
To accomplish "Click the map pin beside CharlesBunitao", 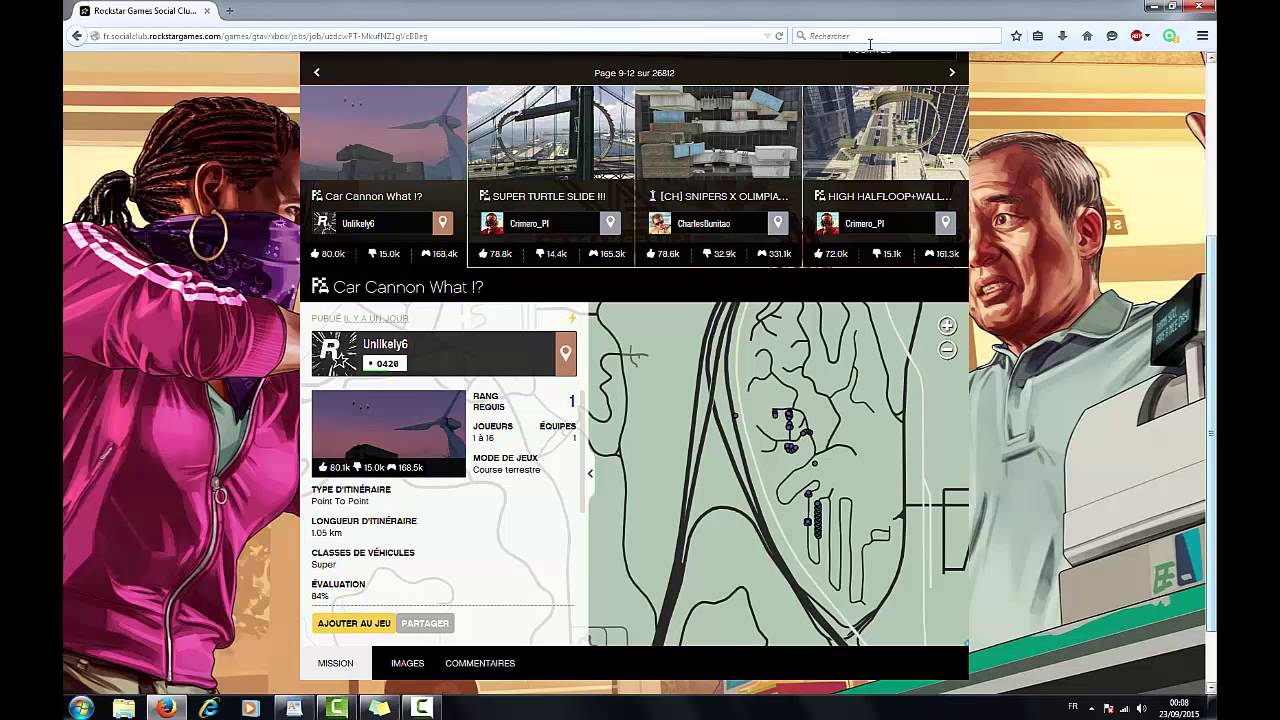I will click(777, 223).
